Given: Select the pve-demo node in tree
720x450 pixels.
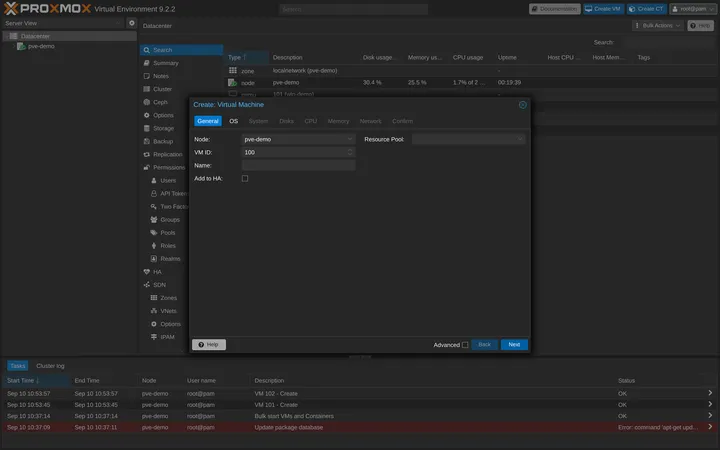Looking at the screenshot, I should [x=41, y=46].
